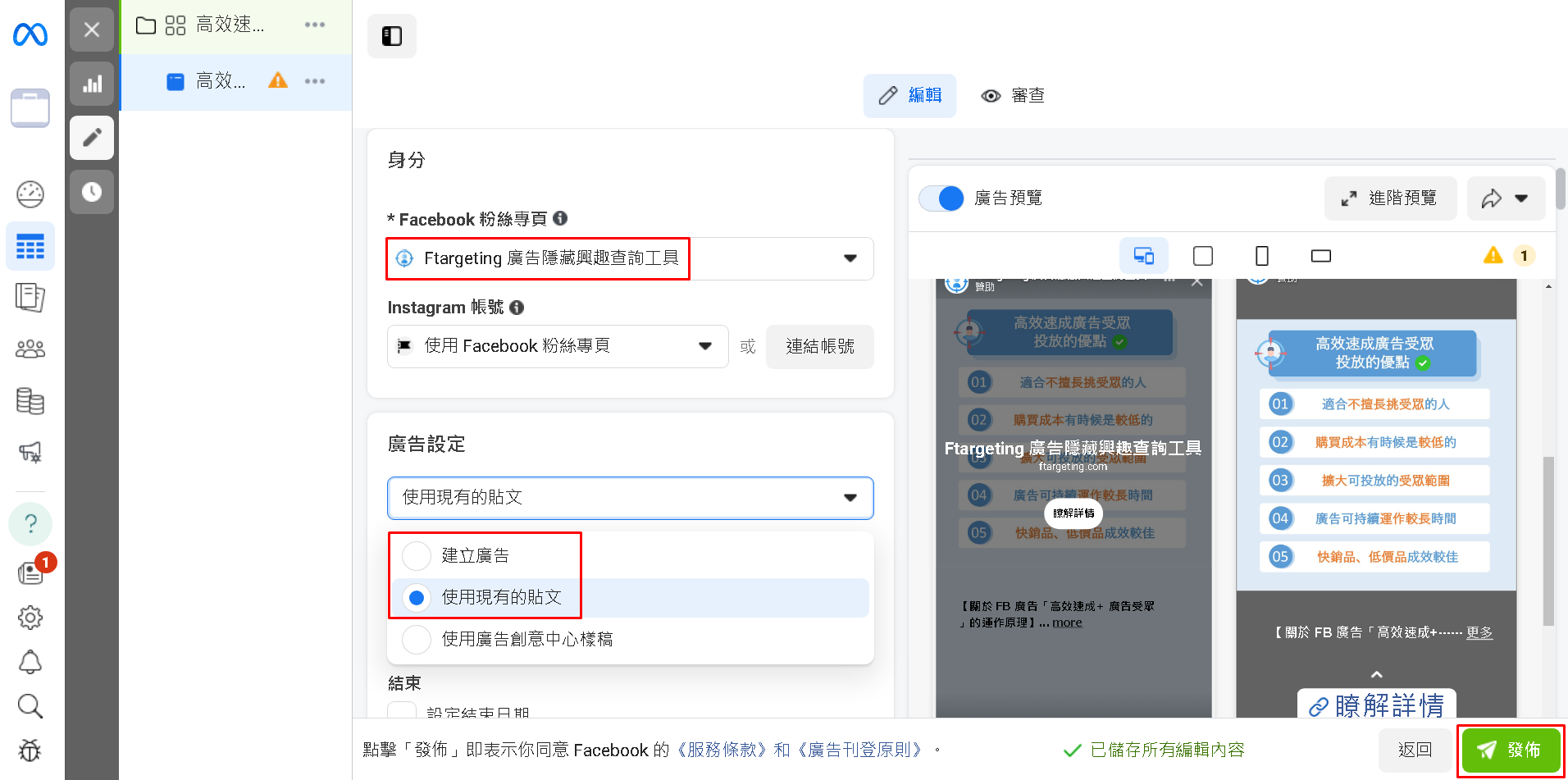Open the megaphone ad settings icon
Viewport: 1568px width, 780px height.
(x=30, y=452)
